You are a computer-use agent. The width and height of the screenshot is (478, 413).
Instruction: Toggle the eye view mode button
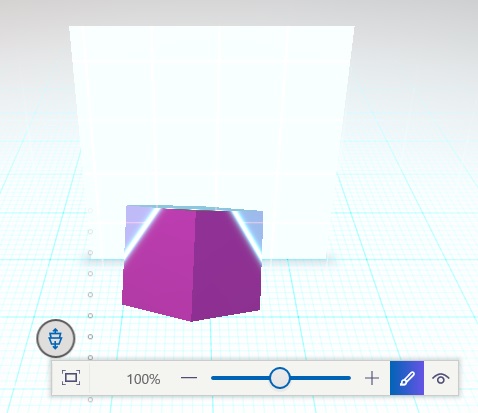coord(441,378)
